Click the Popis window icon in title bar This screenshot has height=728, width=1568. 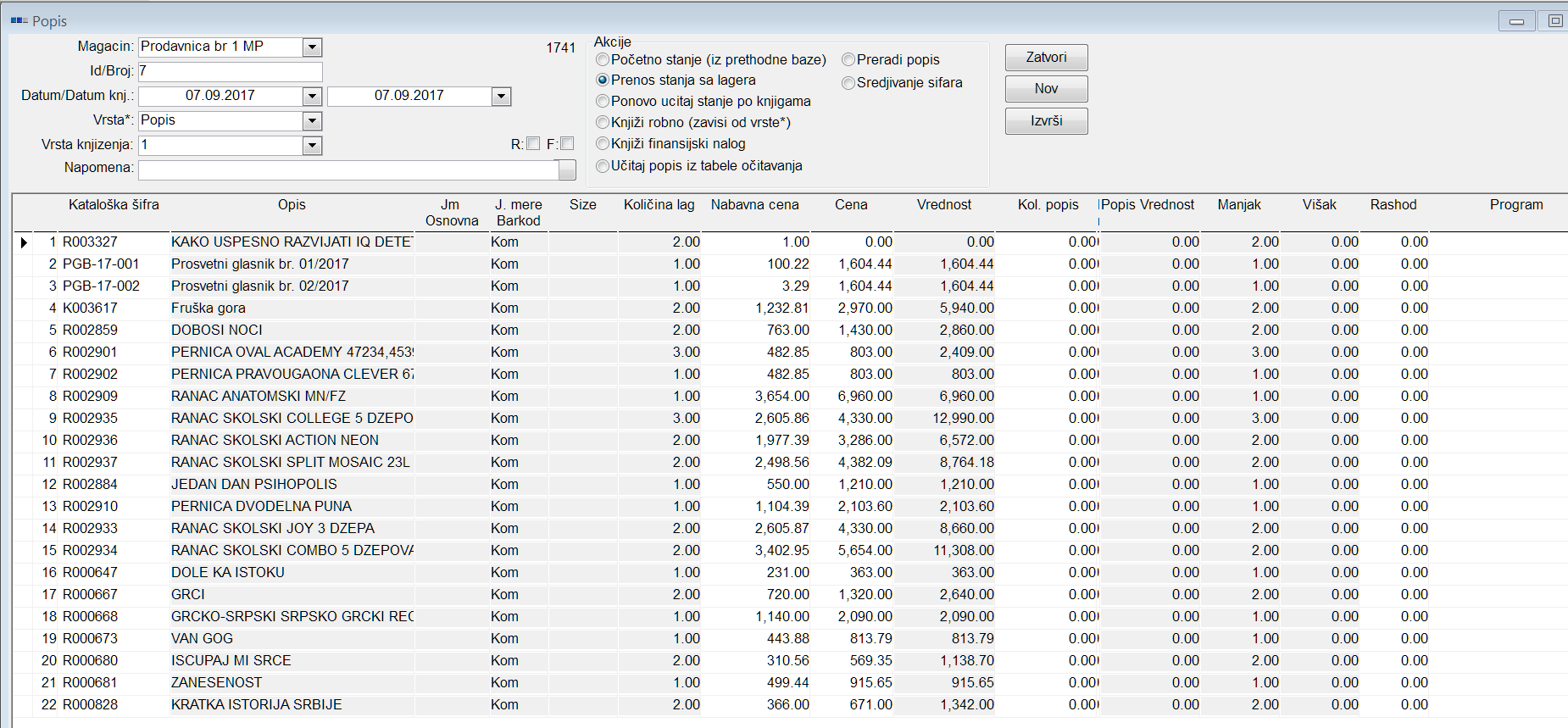point(19,20)
